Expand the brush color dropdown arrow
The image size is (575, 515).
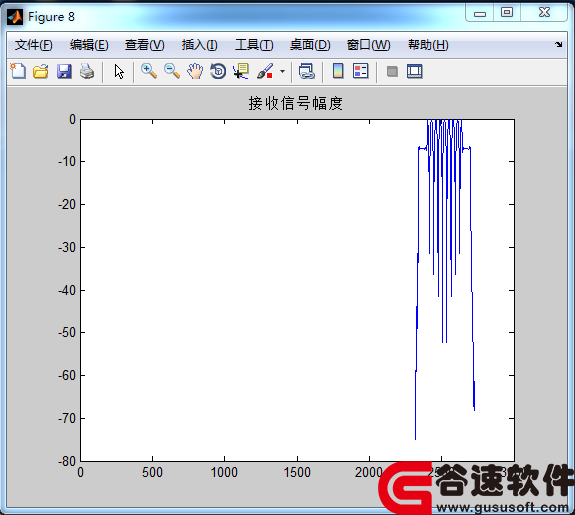click(282, 72)
